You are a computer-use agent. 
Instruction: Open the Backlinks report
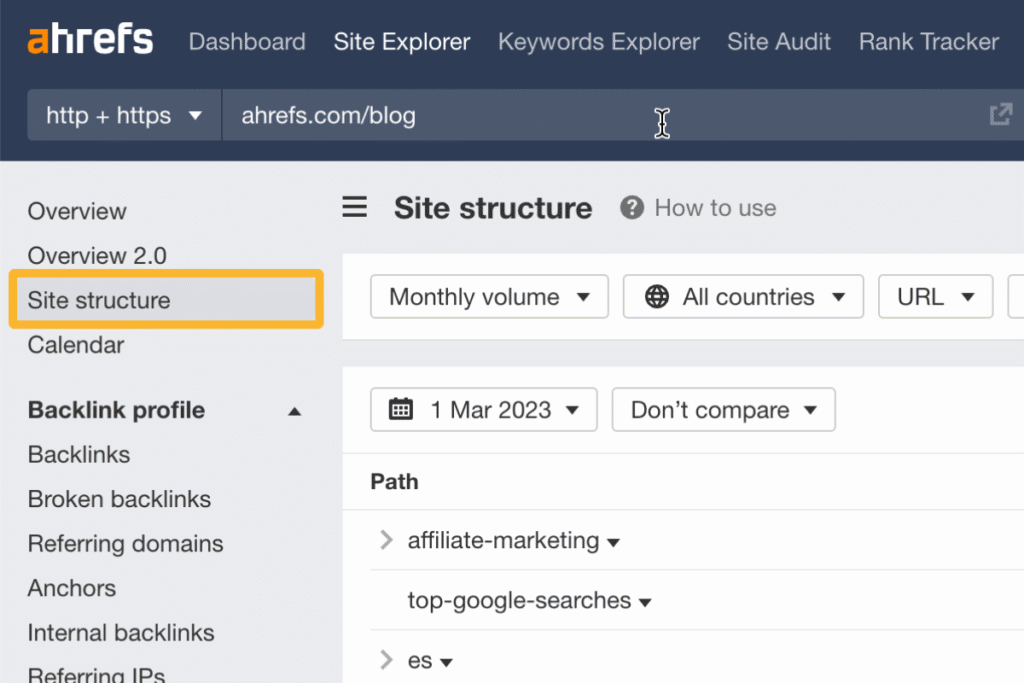point(79,454)
